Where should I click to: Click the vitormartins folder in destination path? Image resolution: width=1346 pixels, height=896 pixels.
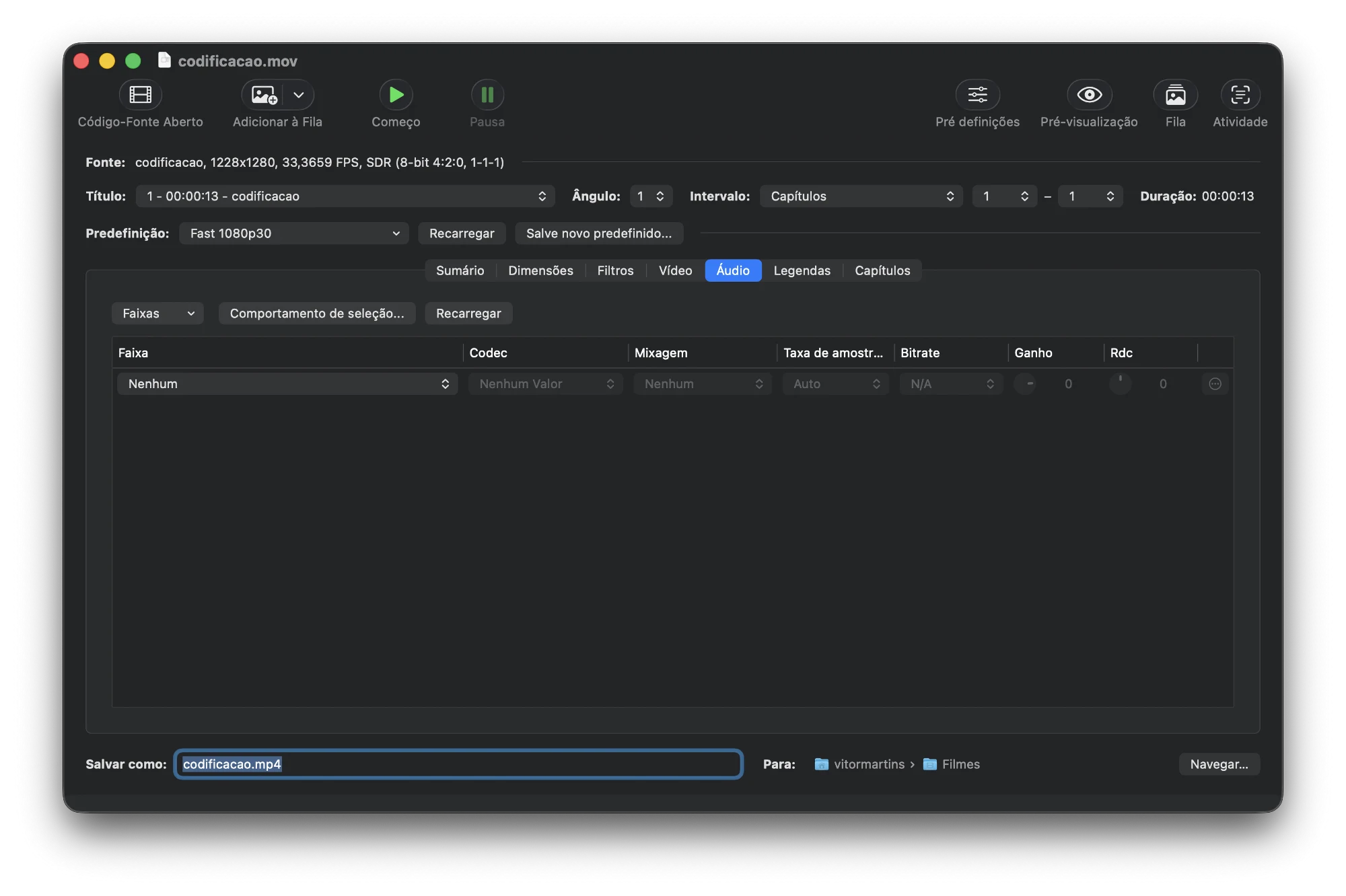coord(860,764)
